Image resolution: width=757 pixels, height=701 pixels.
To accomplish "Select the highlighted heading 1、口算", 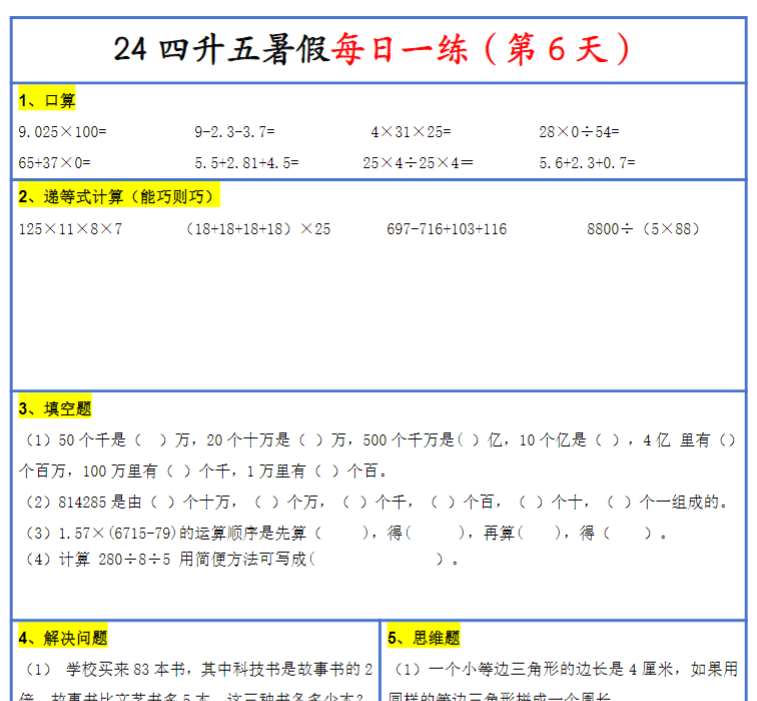I will click(x=47, y=100).
